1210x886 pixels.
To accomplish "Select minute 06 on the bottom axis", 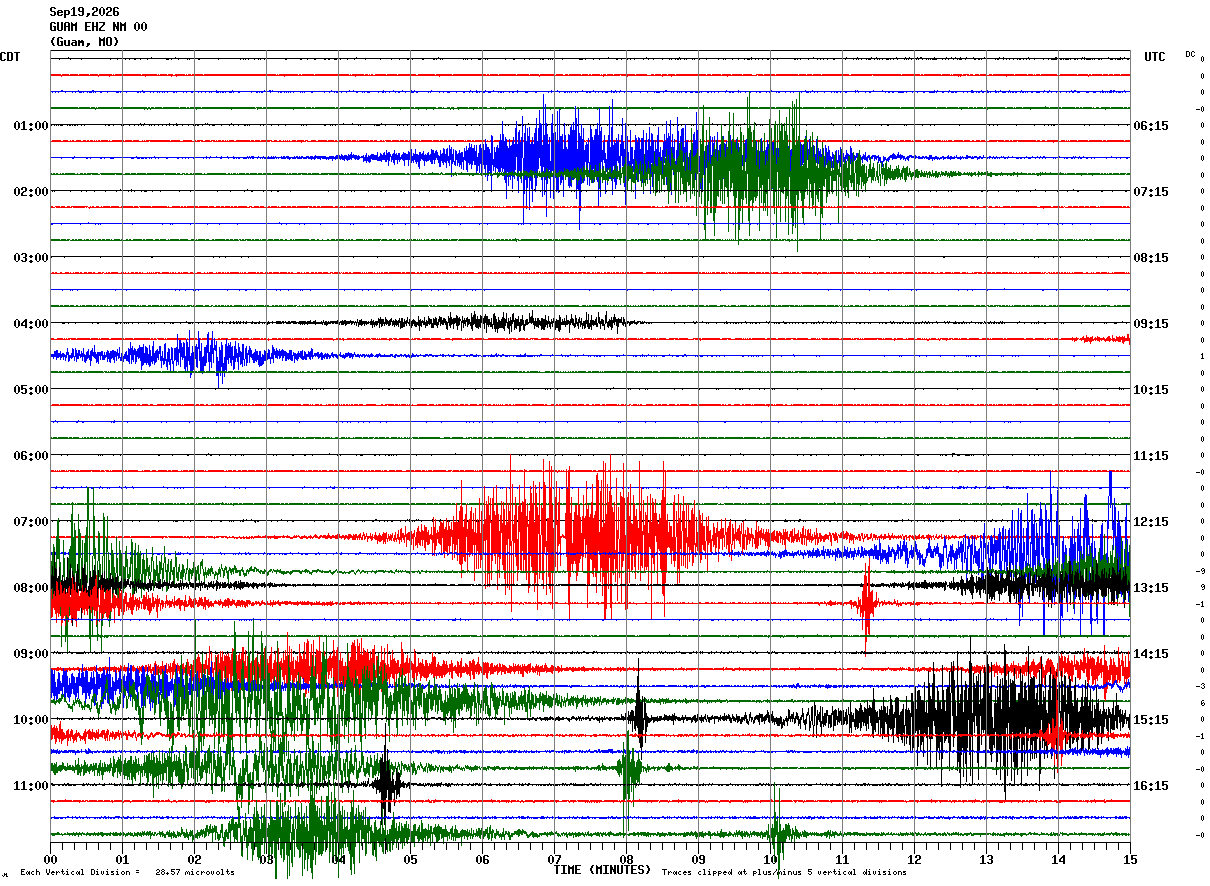I will coord(482,859).
